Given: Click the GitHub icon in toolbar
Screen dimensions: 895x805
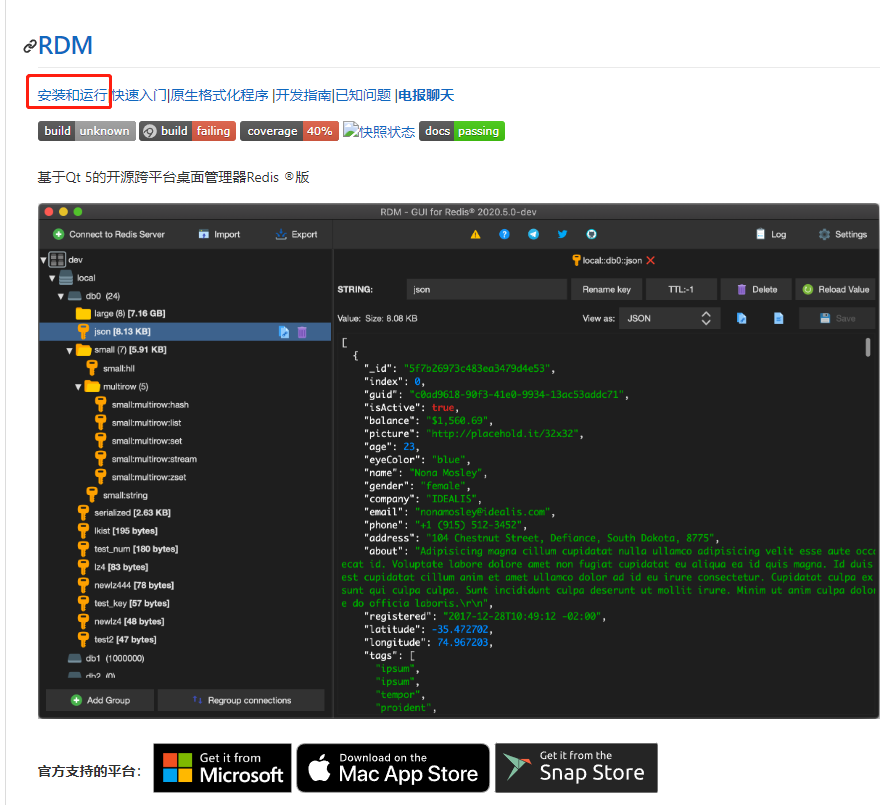Looking at the screenshot, I should [x=591, y=234].
